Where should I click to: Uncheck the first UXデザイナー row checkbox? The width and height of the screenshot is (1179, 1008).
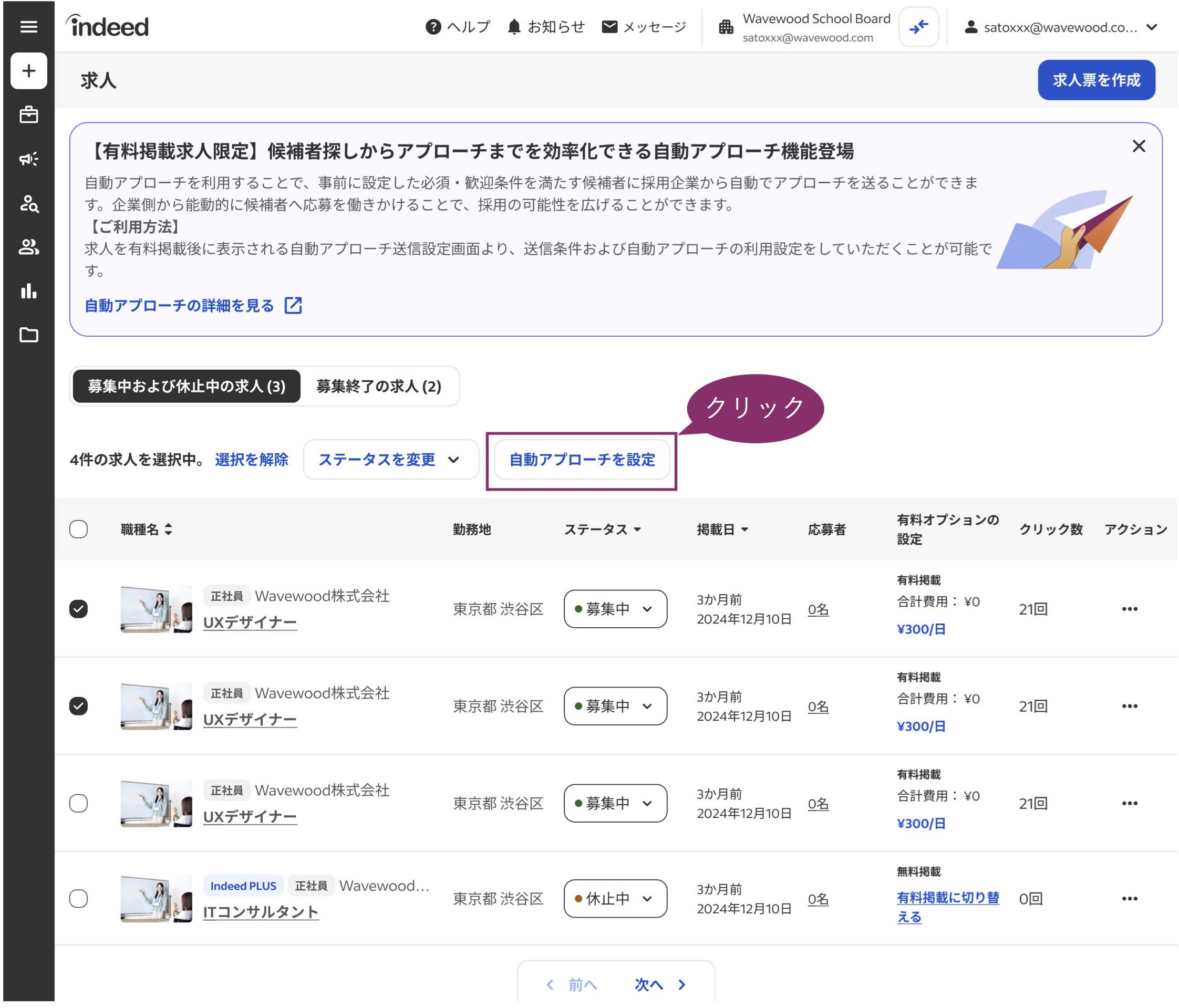click(x=79, y=609)
